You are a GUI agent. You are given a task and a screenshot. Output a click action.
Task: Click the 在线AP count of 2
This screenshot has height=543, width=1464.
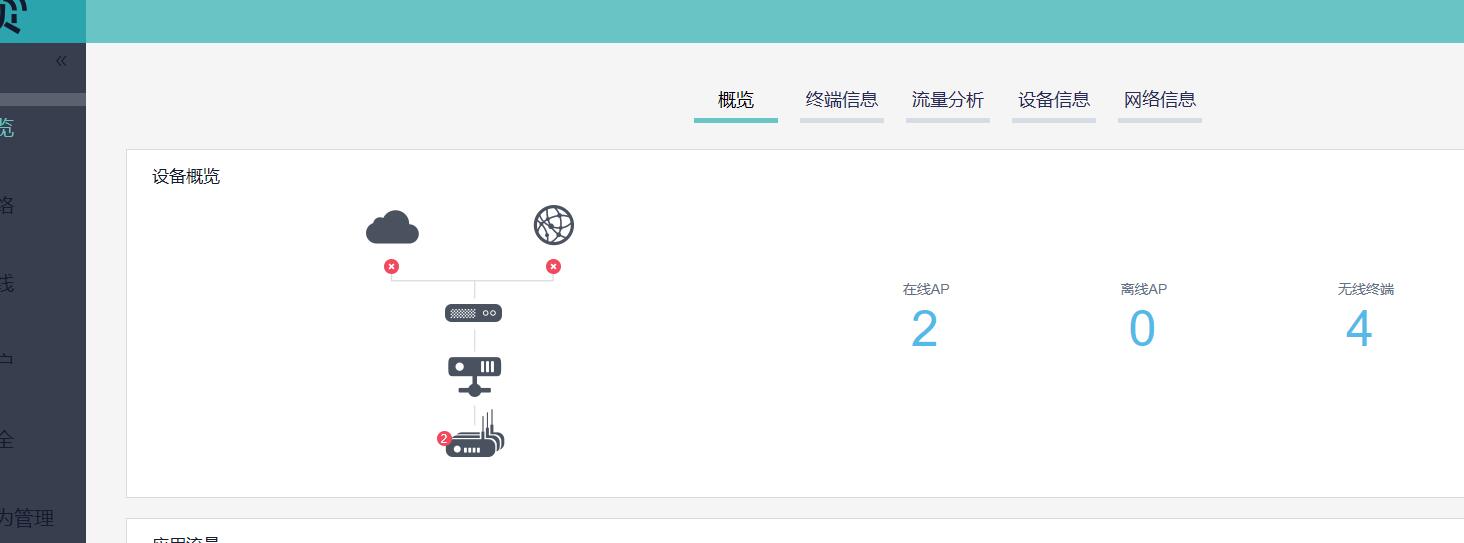[x=924, y=329]
